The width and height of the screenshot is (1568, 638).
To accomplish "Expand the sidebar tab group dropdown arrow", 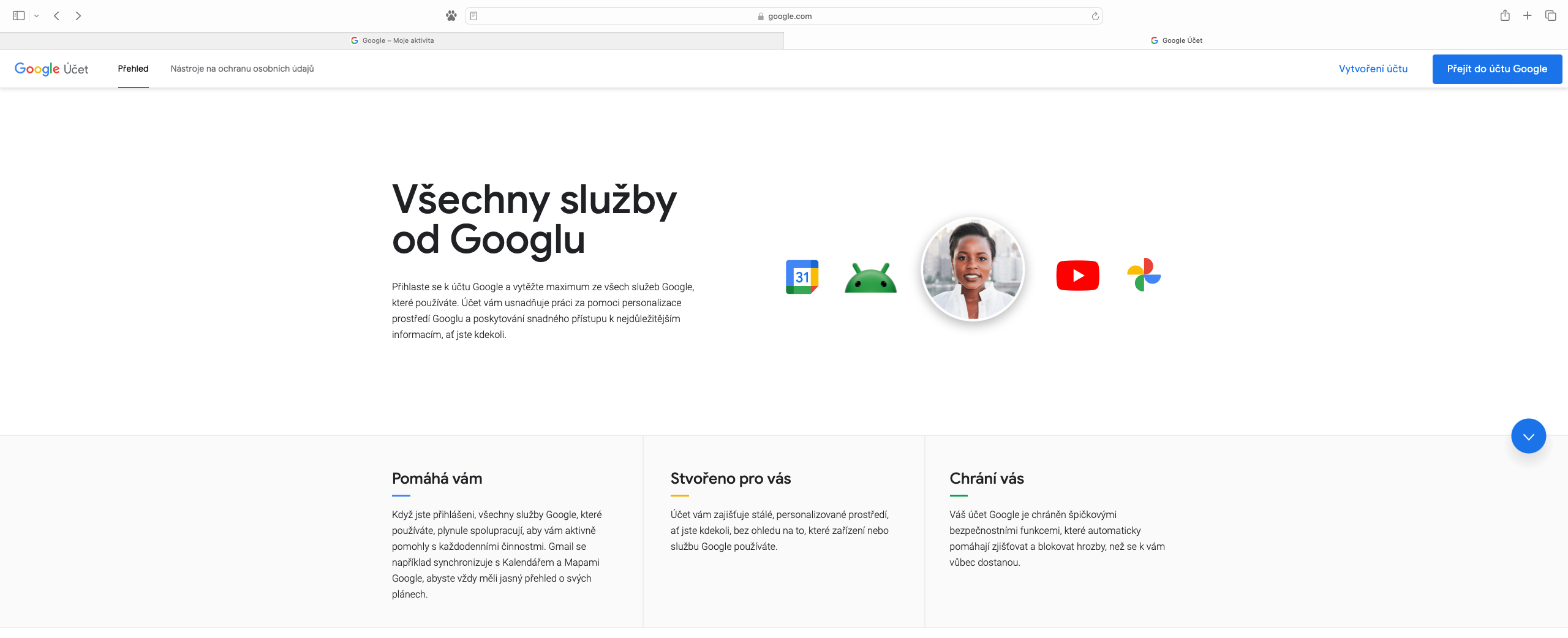I will click(37, 16).
